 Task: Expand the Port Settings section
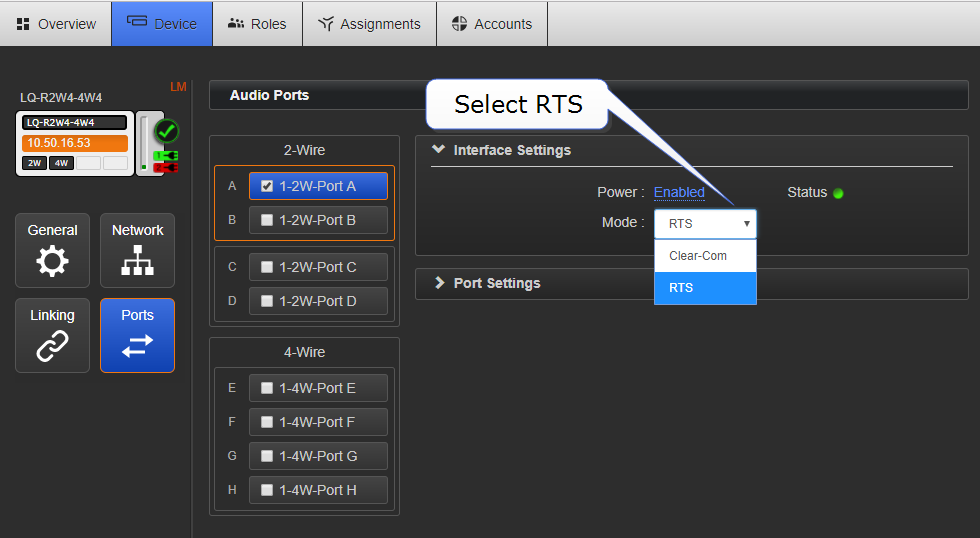497,283
